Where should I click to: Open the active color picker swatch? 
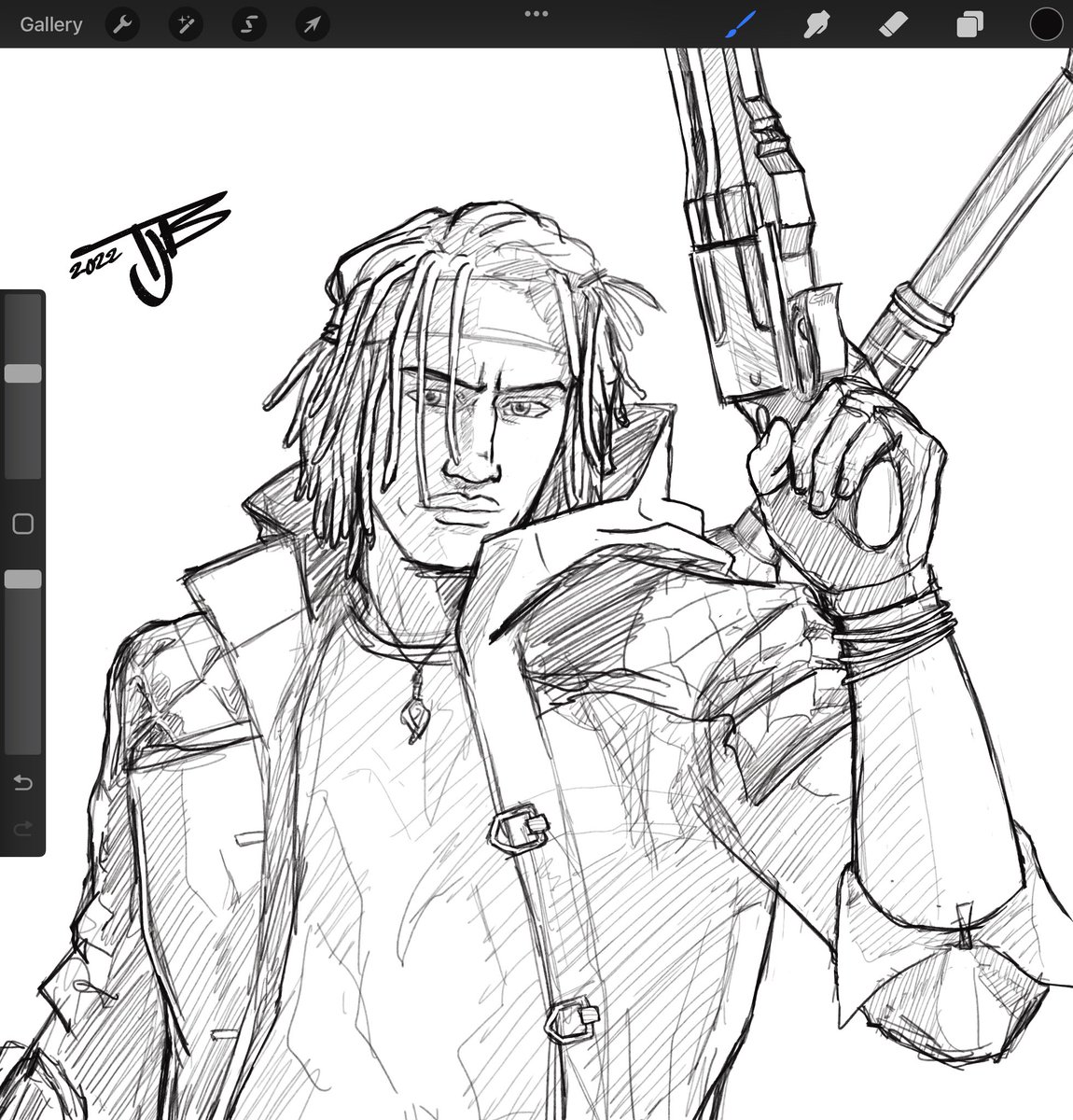[x=1046, y=24]
